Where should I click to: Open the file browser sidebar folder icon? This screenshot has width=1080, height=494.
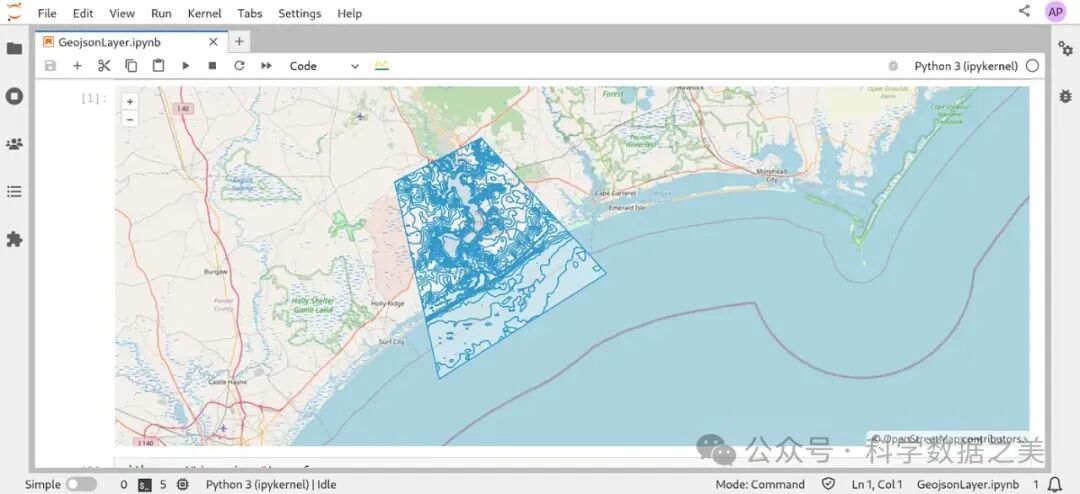pyautogui.click(x=14, y=48)
